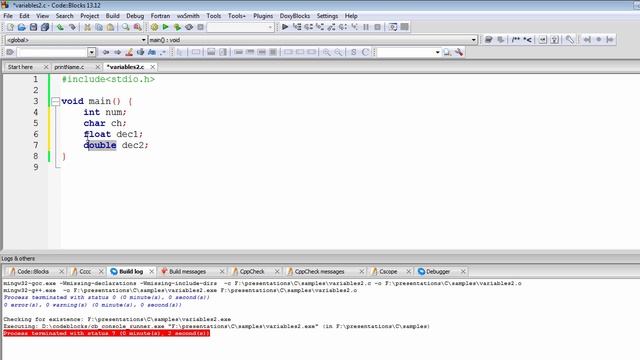Copy the selected text
The image size is (640, 360).
pyautogui.click(x=99, y=27)
